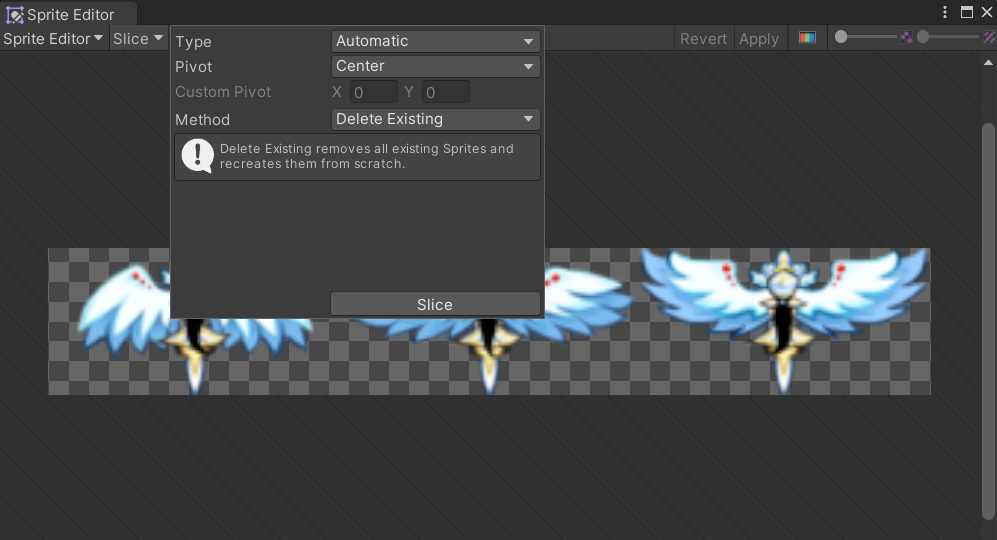Open the Sprite Editor mode dropdown
This screenshot has width=997, height=540.
tap(53, 39)
